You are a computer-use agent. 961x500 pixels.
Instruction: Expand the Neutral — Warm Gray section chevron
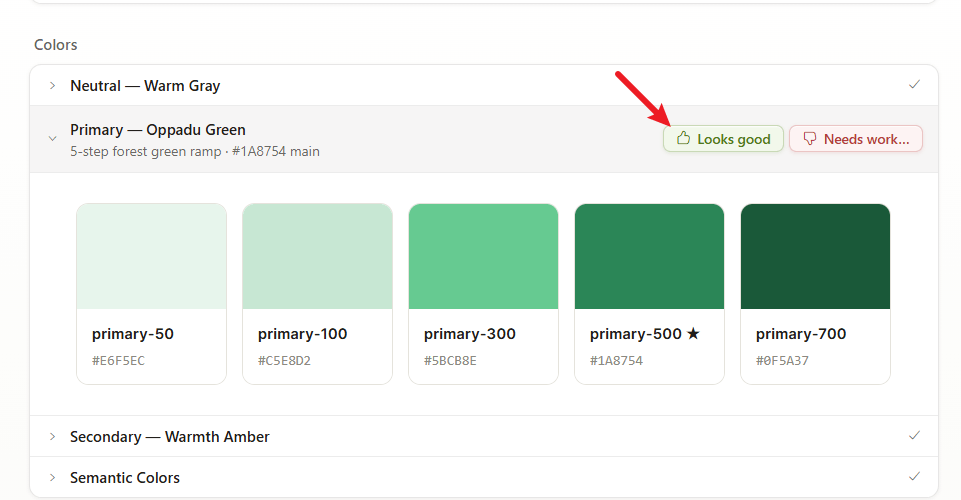(53, 86)
